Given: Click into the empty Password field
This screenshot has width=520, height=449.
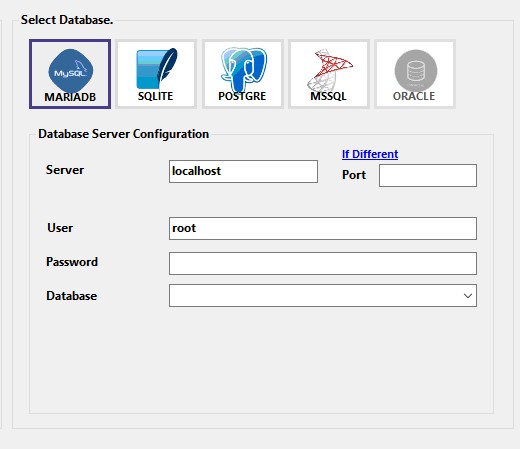Looking at the screenshot, I should 323,263.
